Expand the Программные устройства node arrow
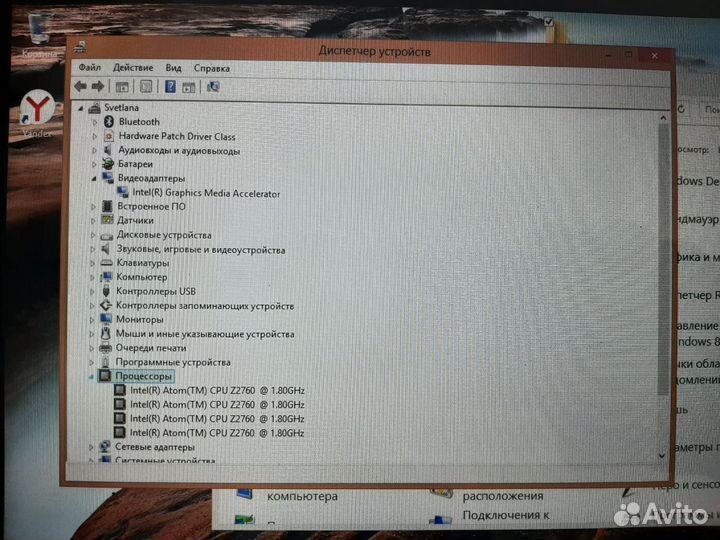Image resolution: width=720 pixels, height=540 pixels. pos(91,362)
